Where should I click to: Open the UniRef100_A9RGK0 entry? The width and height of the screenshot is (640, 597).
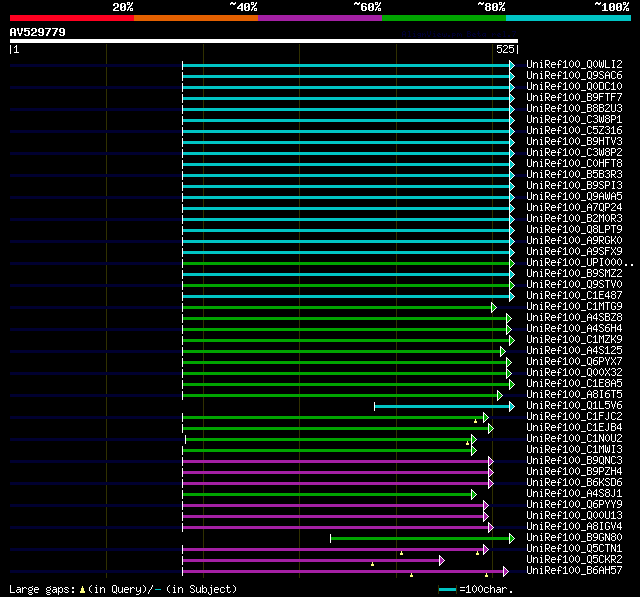(574, 241)
